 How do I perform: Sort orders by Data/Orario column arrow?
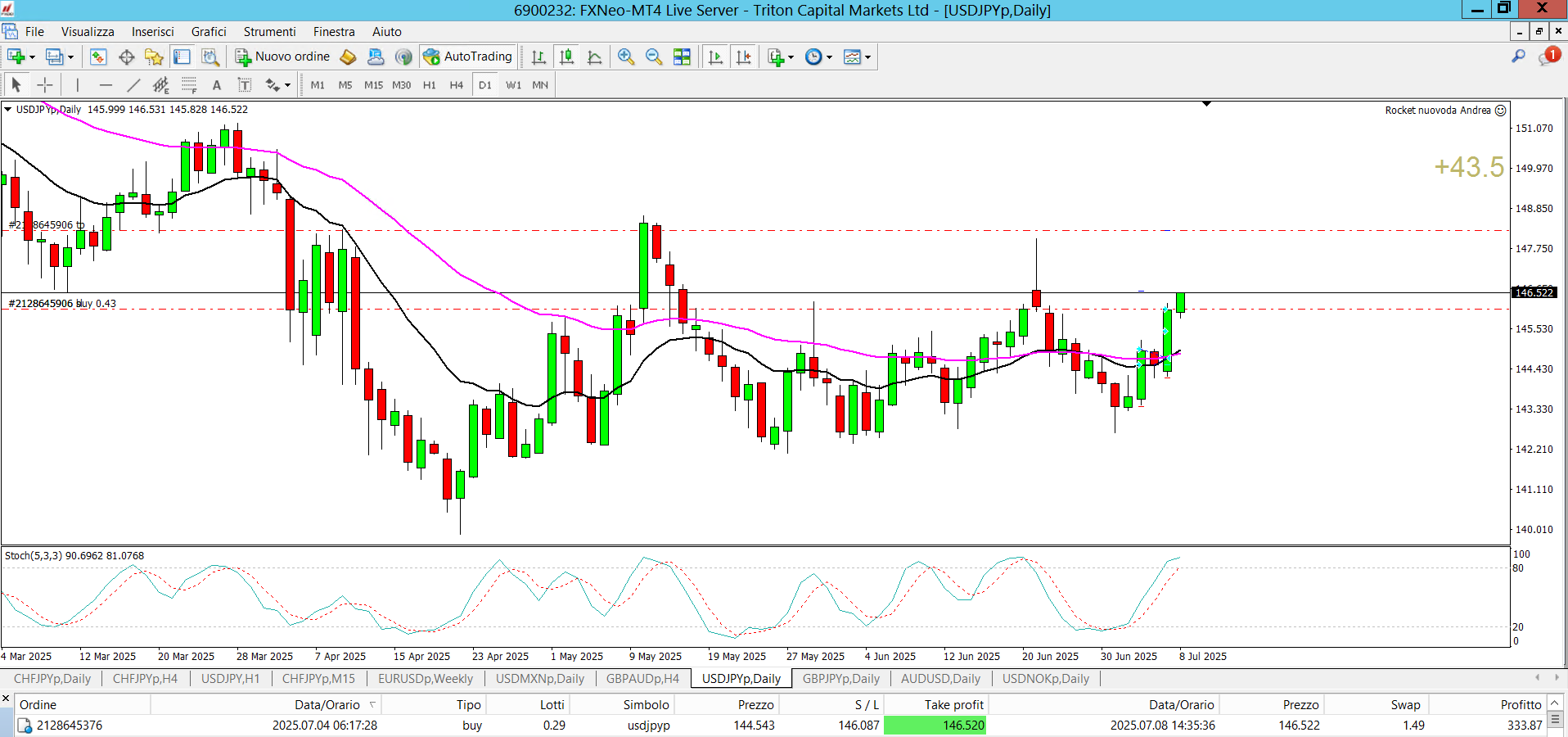coord(372,704)
